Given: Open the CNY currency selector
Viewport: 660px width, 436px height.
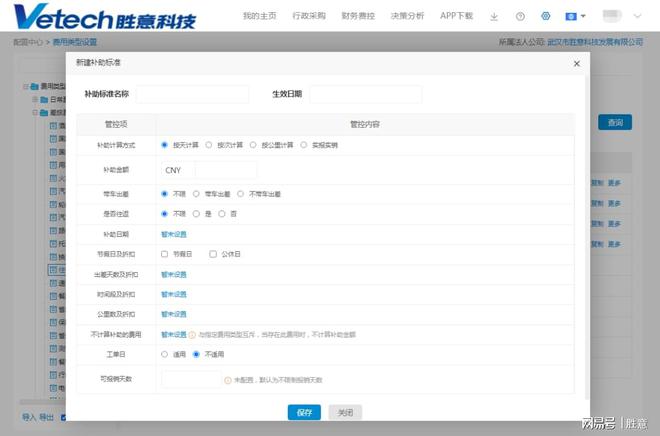Looking at the screenshot, I should point(178,170).
